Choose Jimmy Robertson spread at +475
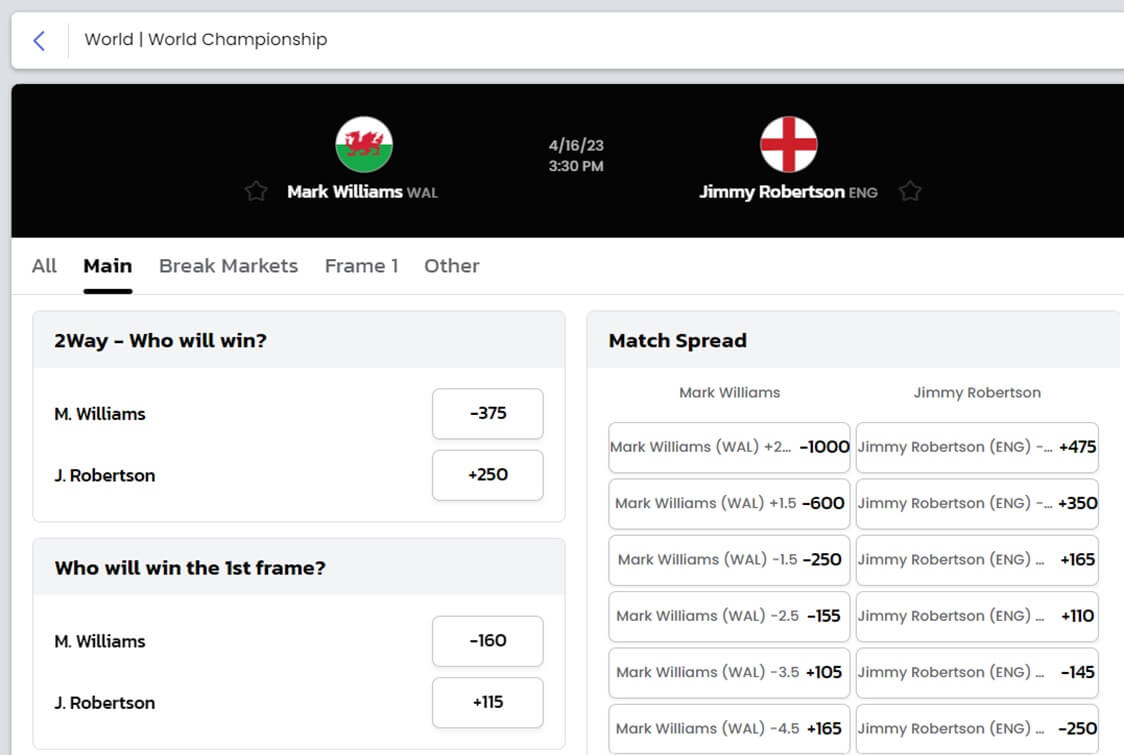 pyautogui.click(x=977, y=447)
